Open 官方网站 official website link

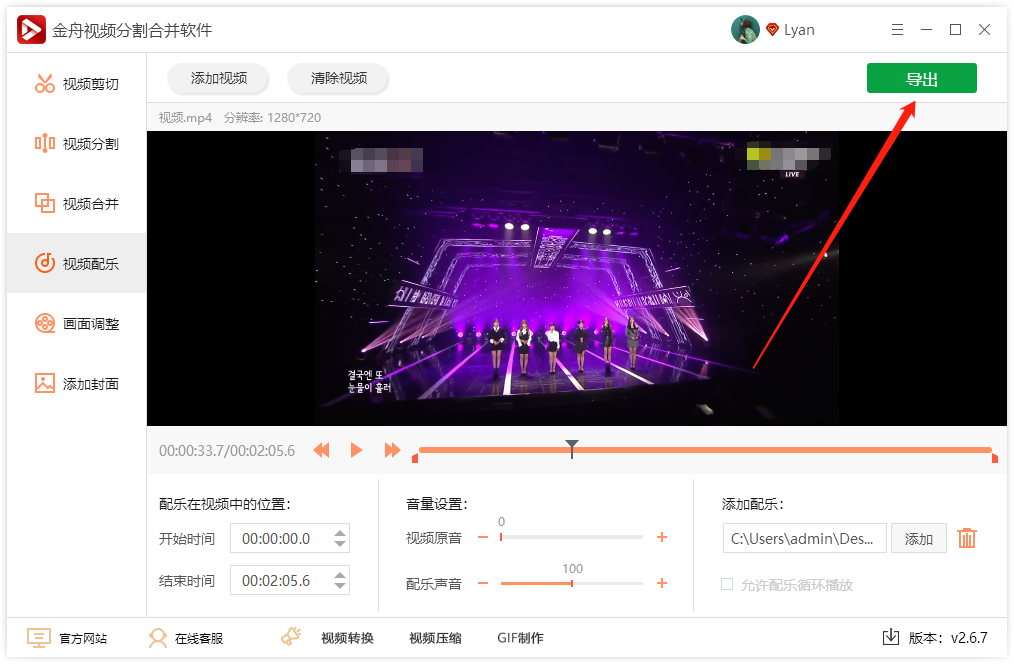click(x=67, y=638)
